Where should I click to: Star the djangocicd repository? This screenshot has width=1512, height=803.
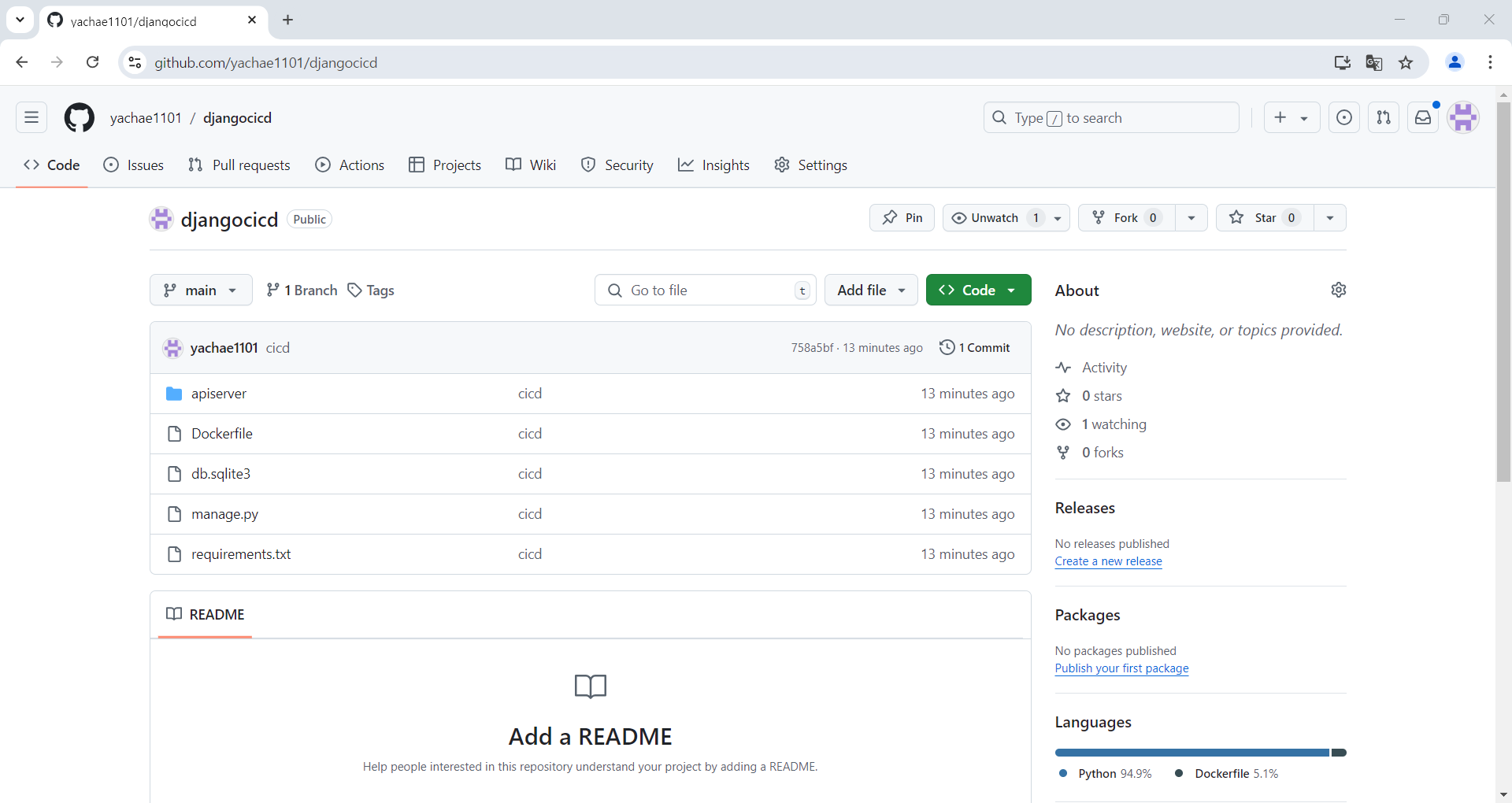tap(1265, 218)
